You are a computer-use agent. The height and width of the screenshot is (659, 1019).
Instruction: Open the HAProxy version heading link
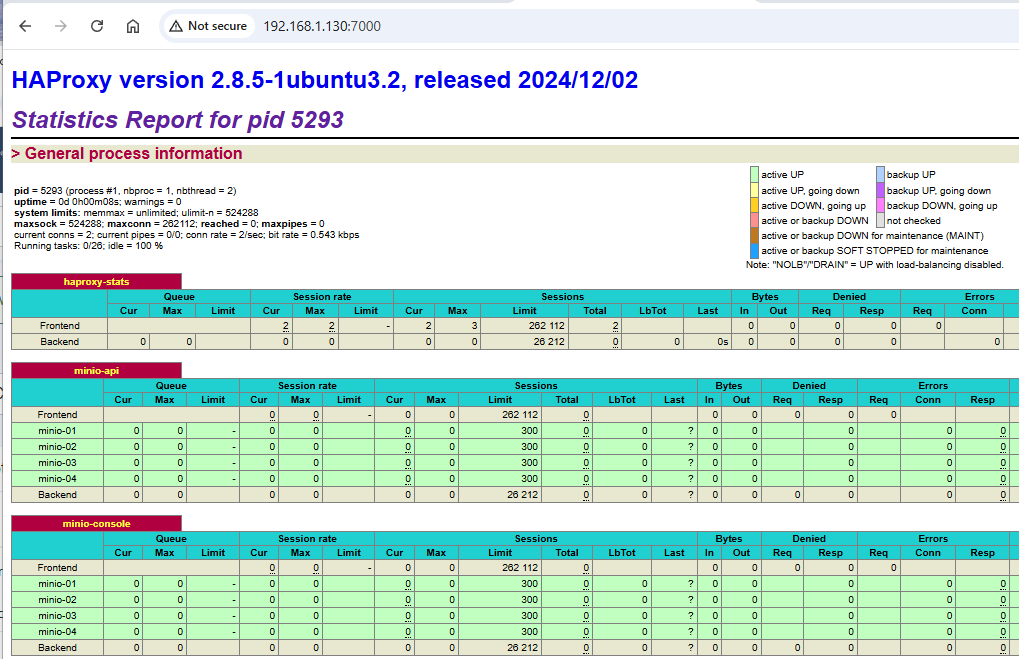pyautogui.click(x=324, y=80)
